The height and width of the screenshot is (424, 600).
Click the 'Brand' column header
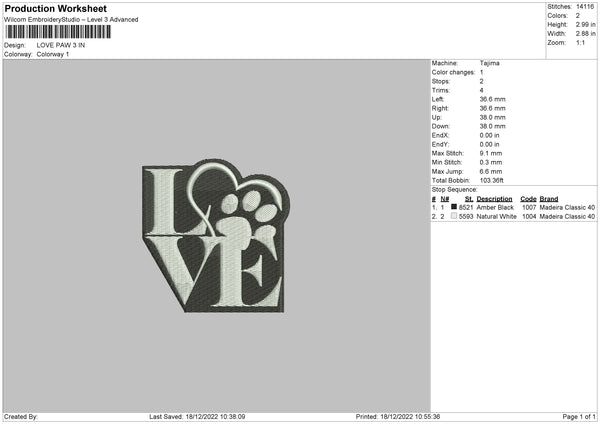point(549,199)
